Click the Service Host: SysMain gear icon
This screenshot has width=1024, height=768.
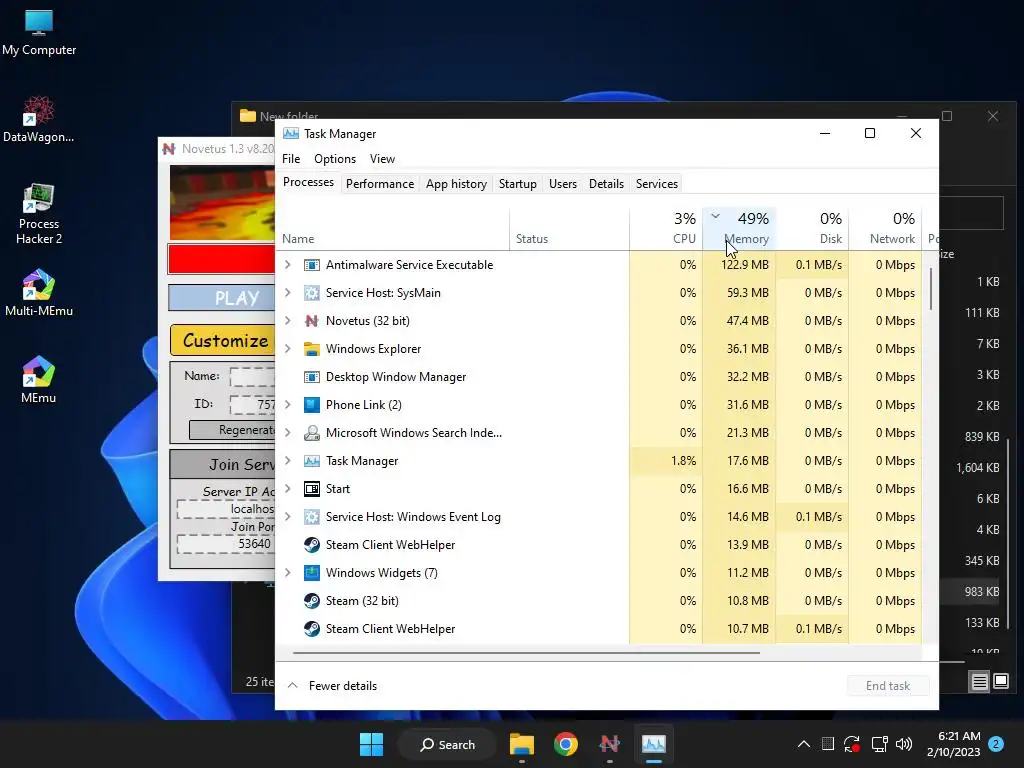pyautogui.click(x=312, y=293)
